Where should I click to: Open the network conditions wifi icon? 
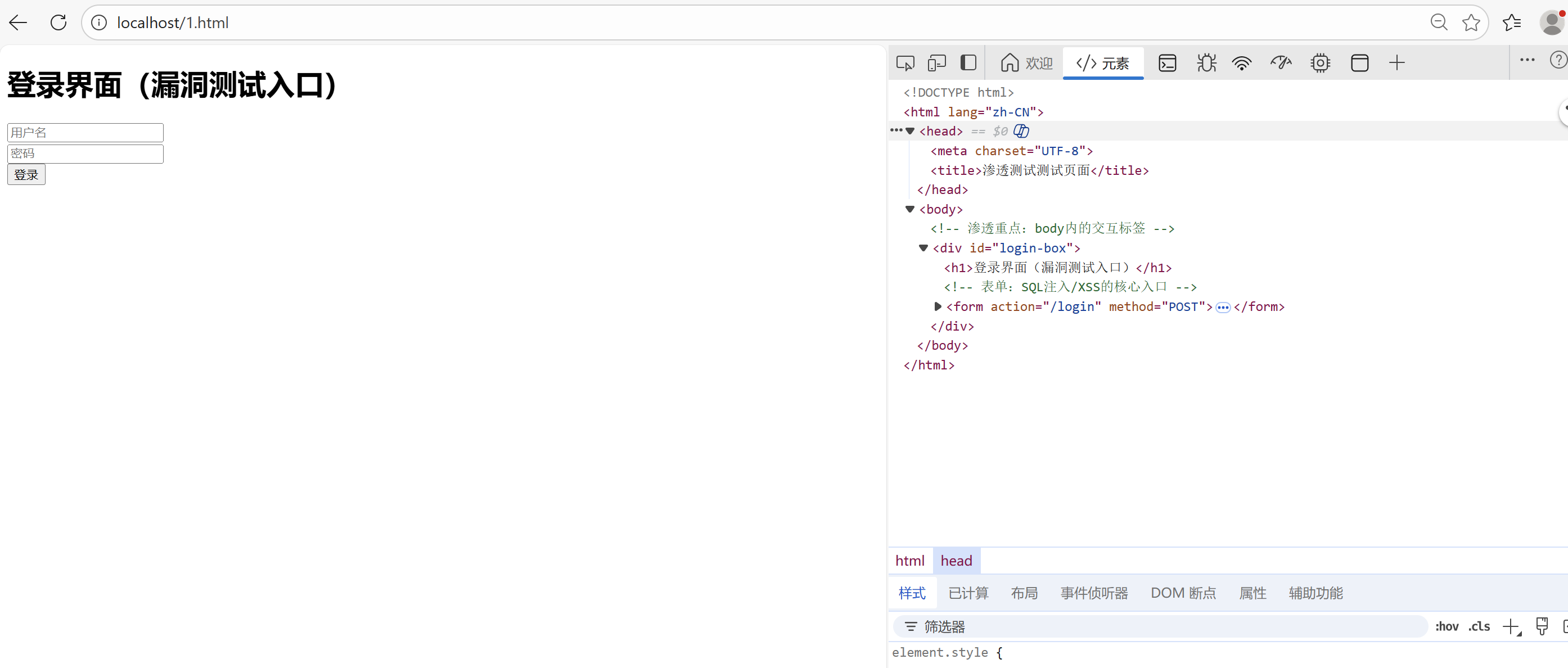1242,62
